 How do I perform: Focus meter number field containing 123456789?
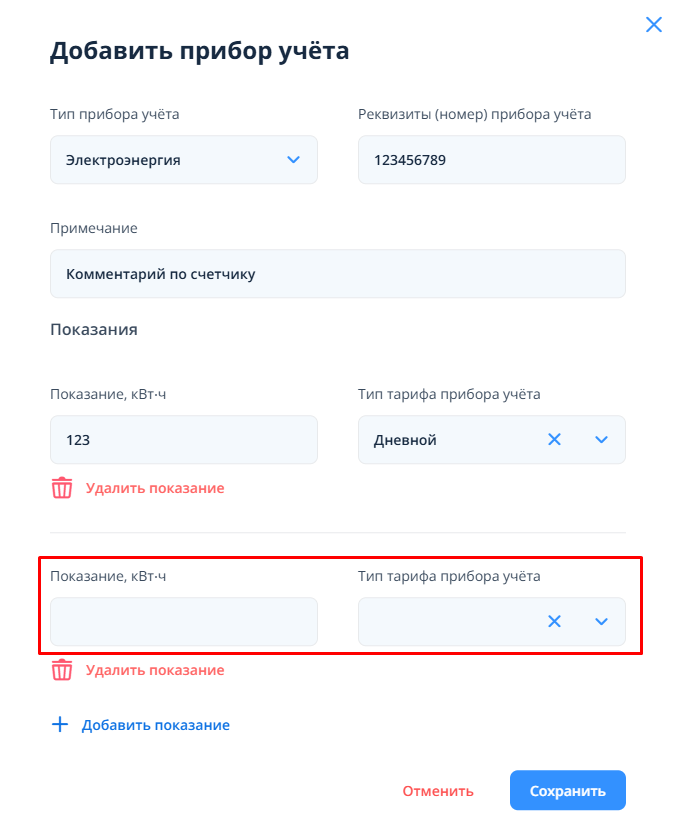click(x=491, y=160)
